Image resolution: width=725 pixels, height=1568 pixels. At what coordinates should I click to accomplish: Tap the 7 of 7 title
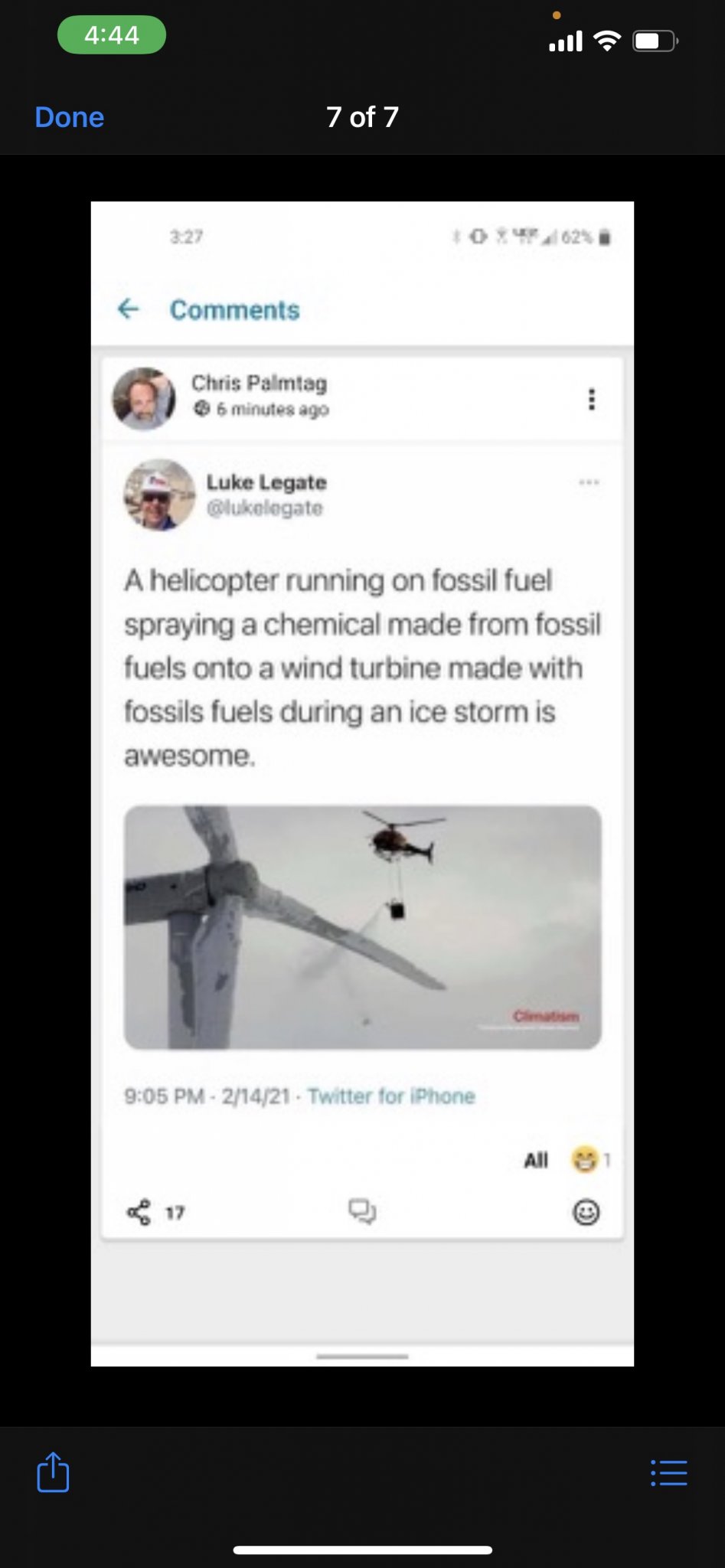click(x=362, y=117)
